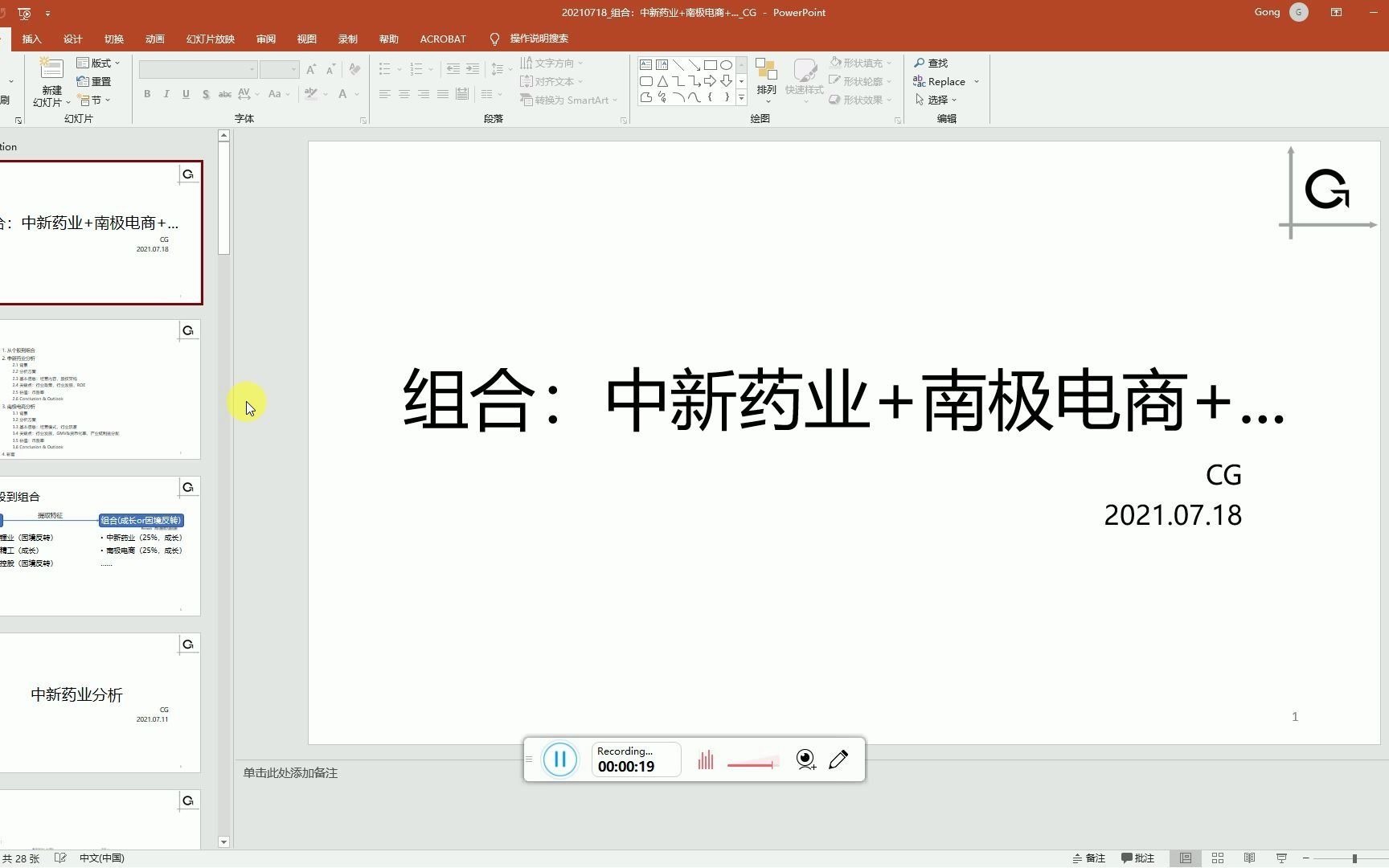This screenshot has height=868, width=1389.
Task: Toggle Comments (批注) in status bar
Action: (x=1138, y=858)
